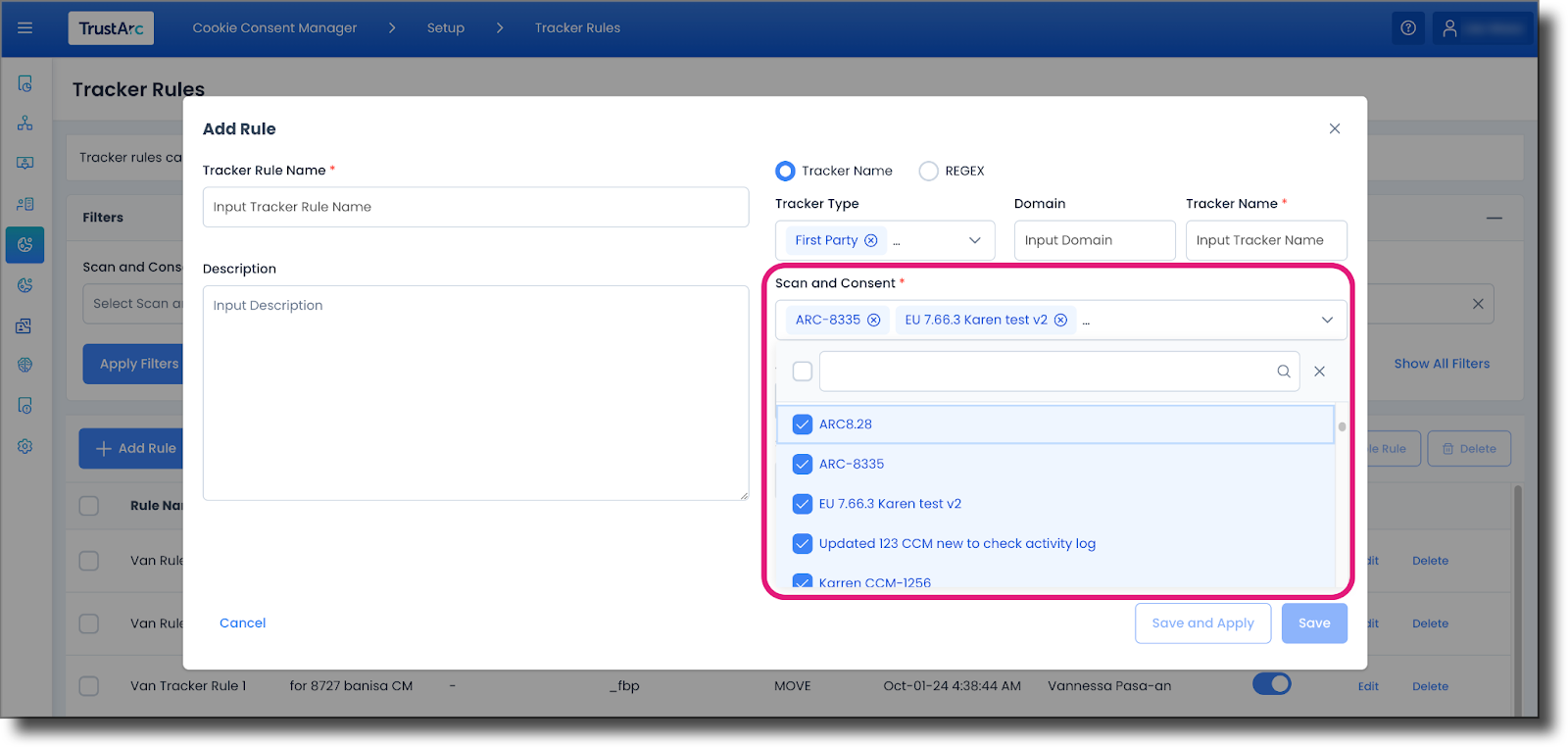Click the "Oct-01-24 4:38:44 AM" date cell
1568x747 pixels.
tap(952, 686)
